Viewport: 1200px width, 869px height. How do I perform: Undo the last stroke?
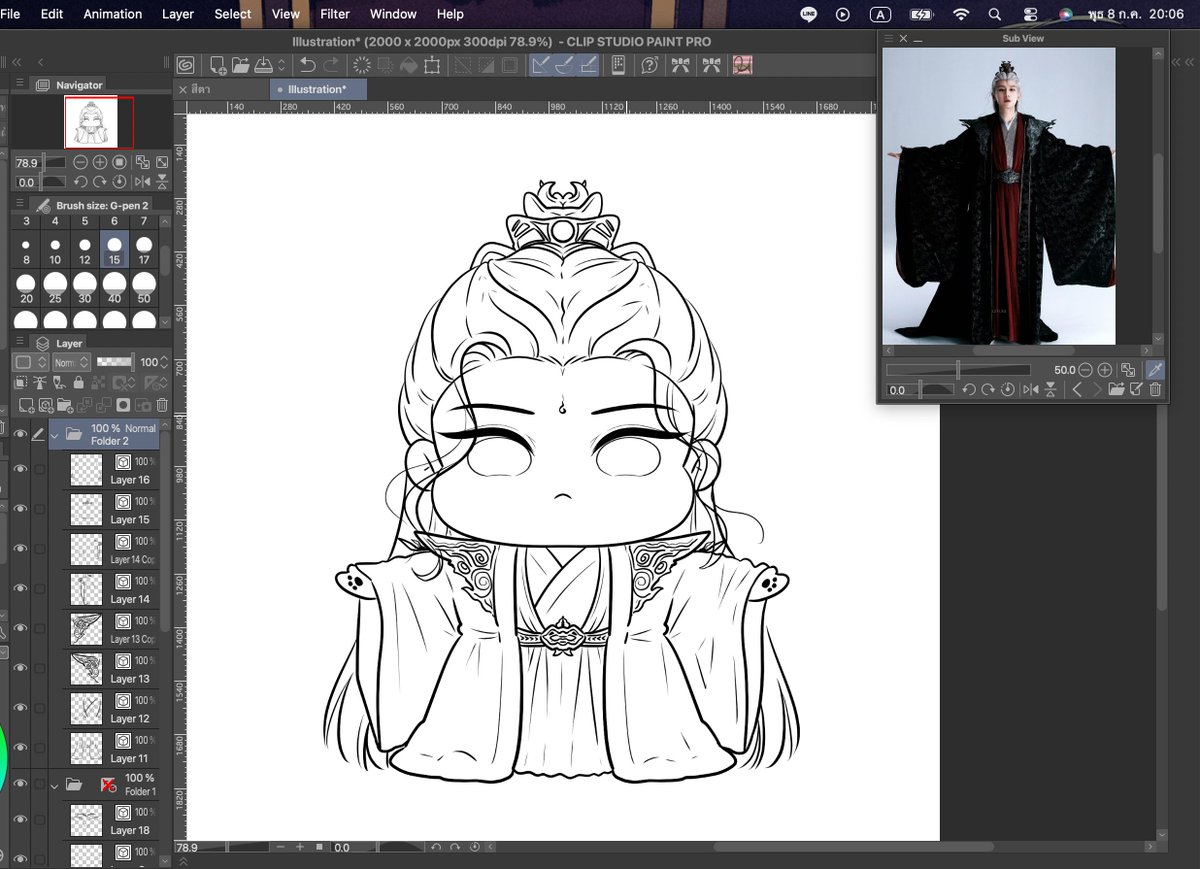(x=307, y=65)
